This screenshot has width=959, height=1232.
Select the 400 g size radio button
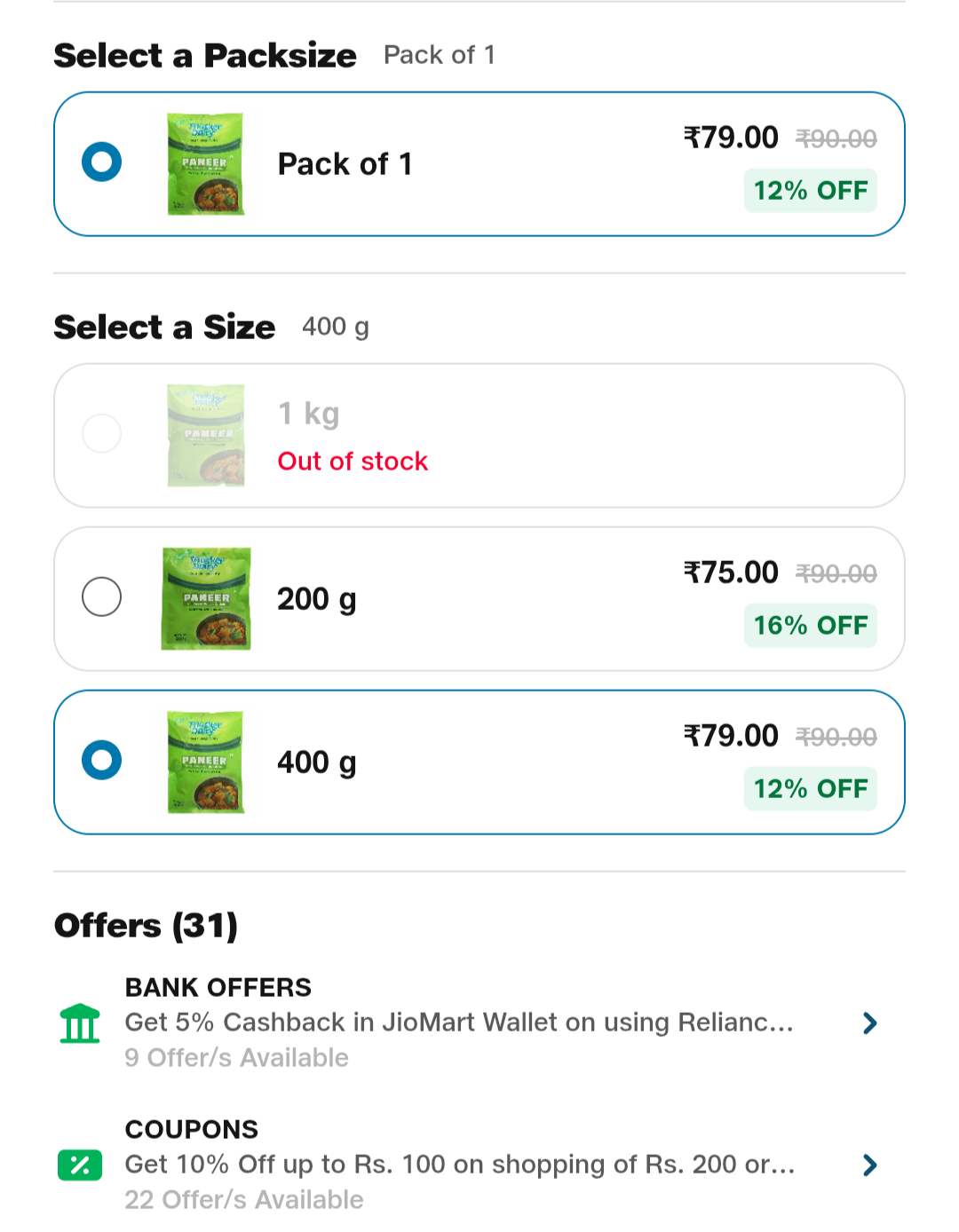click(101, 760)
